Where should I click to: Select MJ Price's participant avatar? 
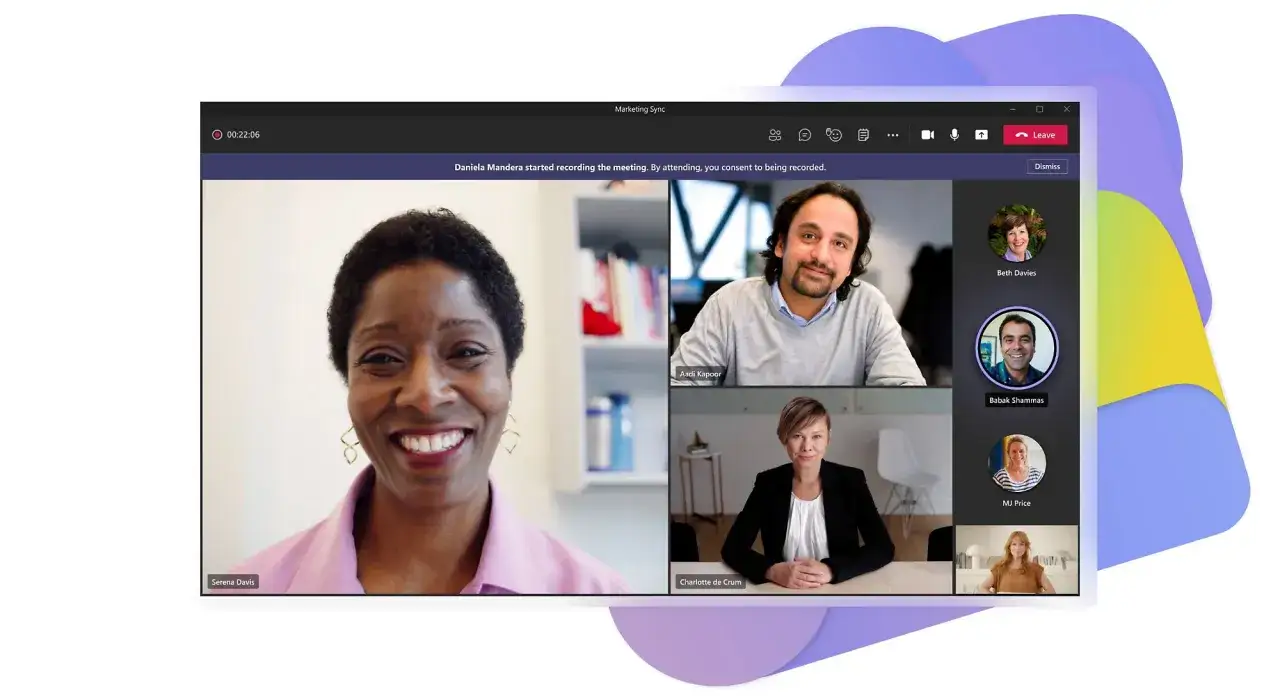[1017, 462]
